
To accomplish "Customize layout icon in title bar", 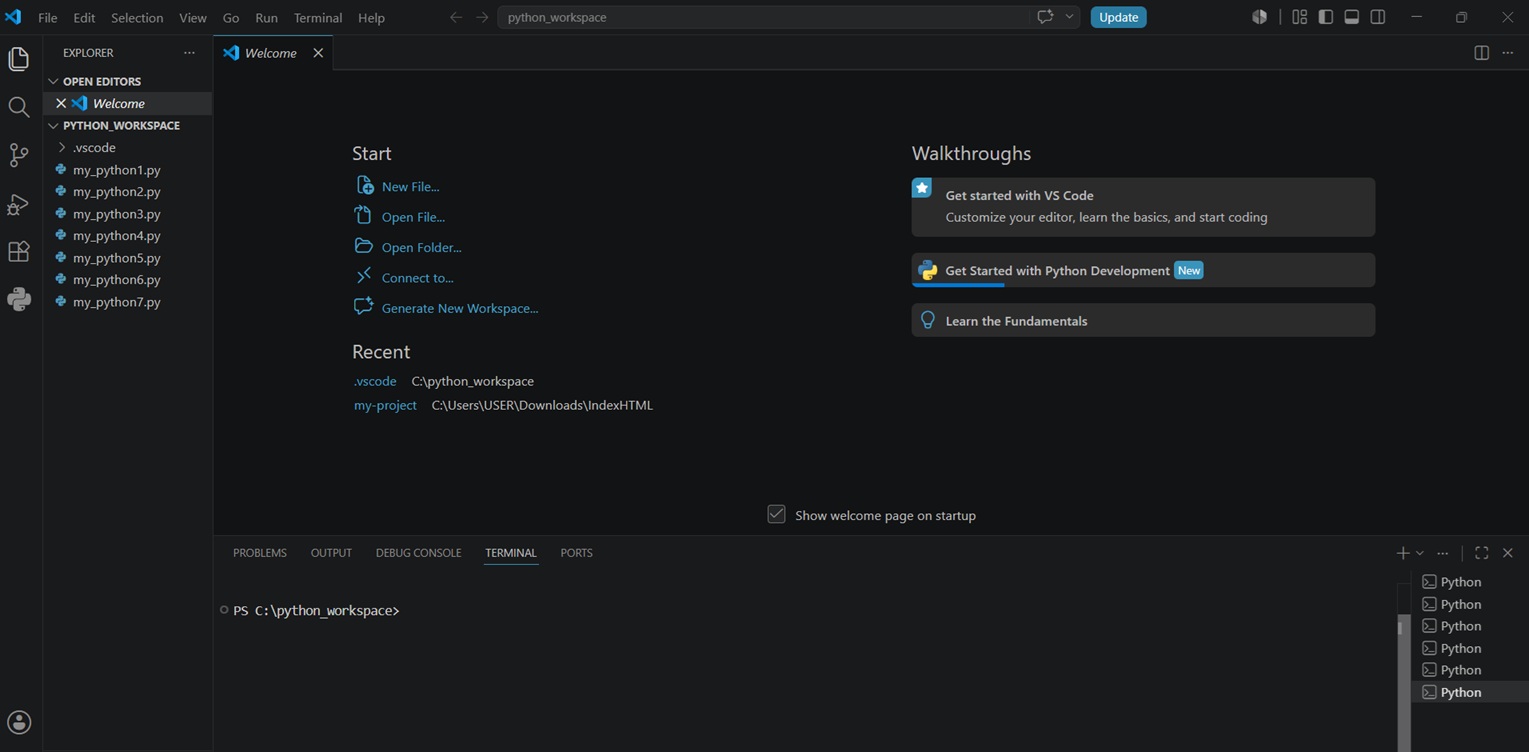I will (1299, 17).
